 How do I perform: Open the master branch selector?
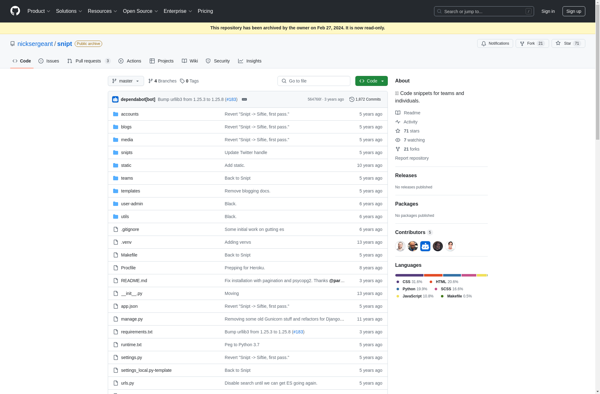tap(126, 81)
